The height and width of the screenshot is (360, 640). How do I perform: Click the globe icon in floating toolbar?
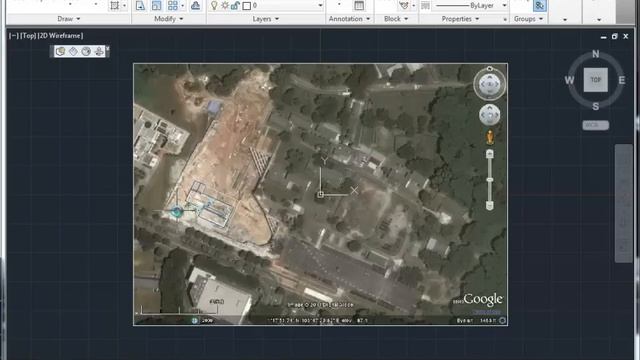click(86, 51)
